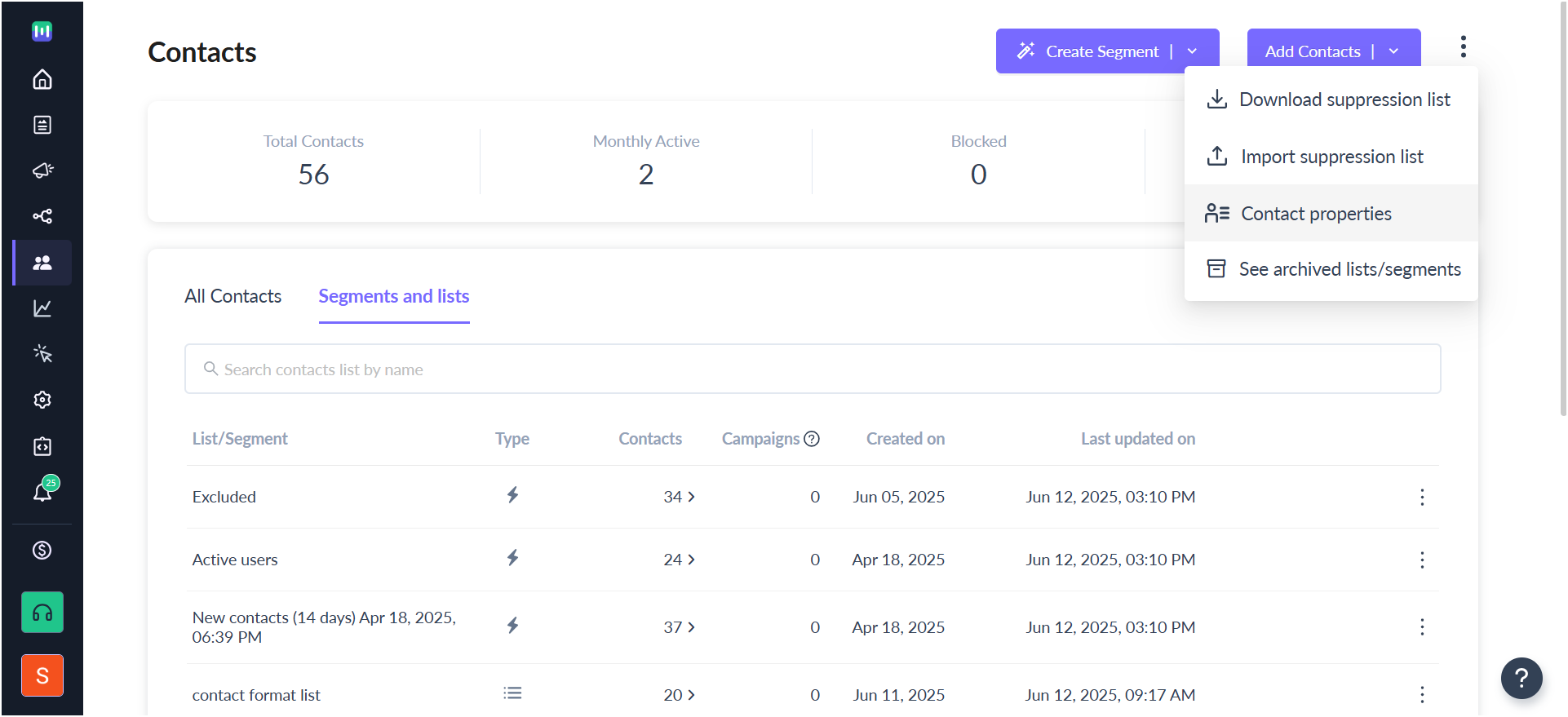Focus the Search contacts list by name field
This screenshot has width=1568, height=717.
tap(813, 369)
